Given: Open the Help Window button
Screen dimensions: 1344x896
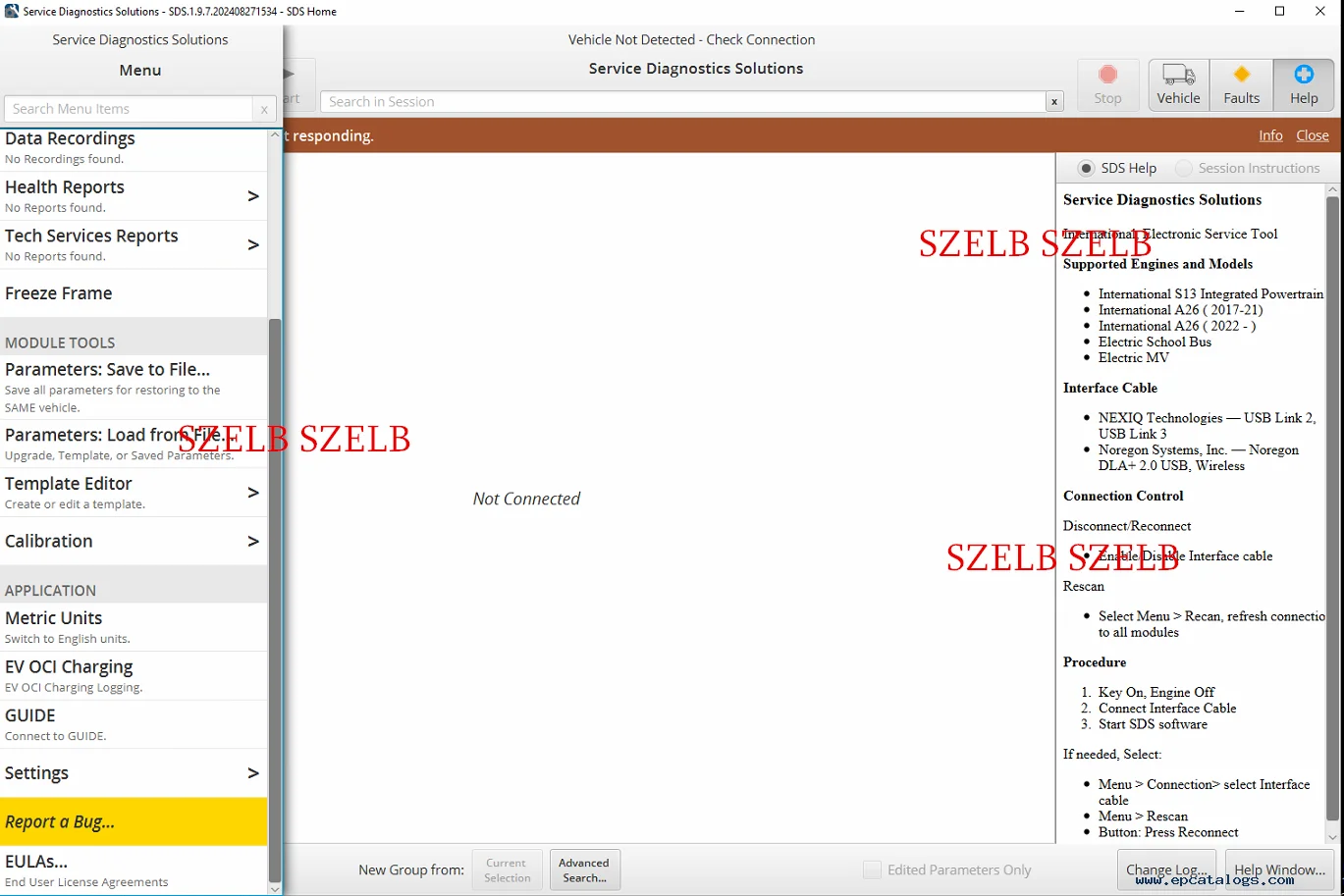Looking at the screenshot, I should pos(1279,870).
